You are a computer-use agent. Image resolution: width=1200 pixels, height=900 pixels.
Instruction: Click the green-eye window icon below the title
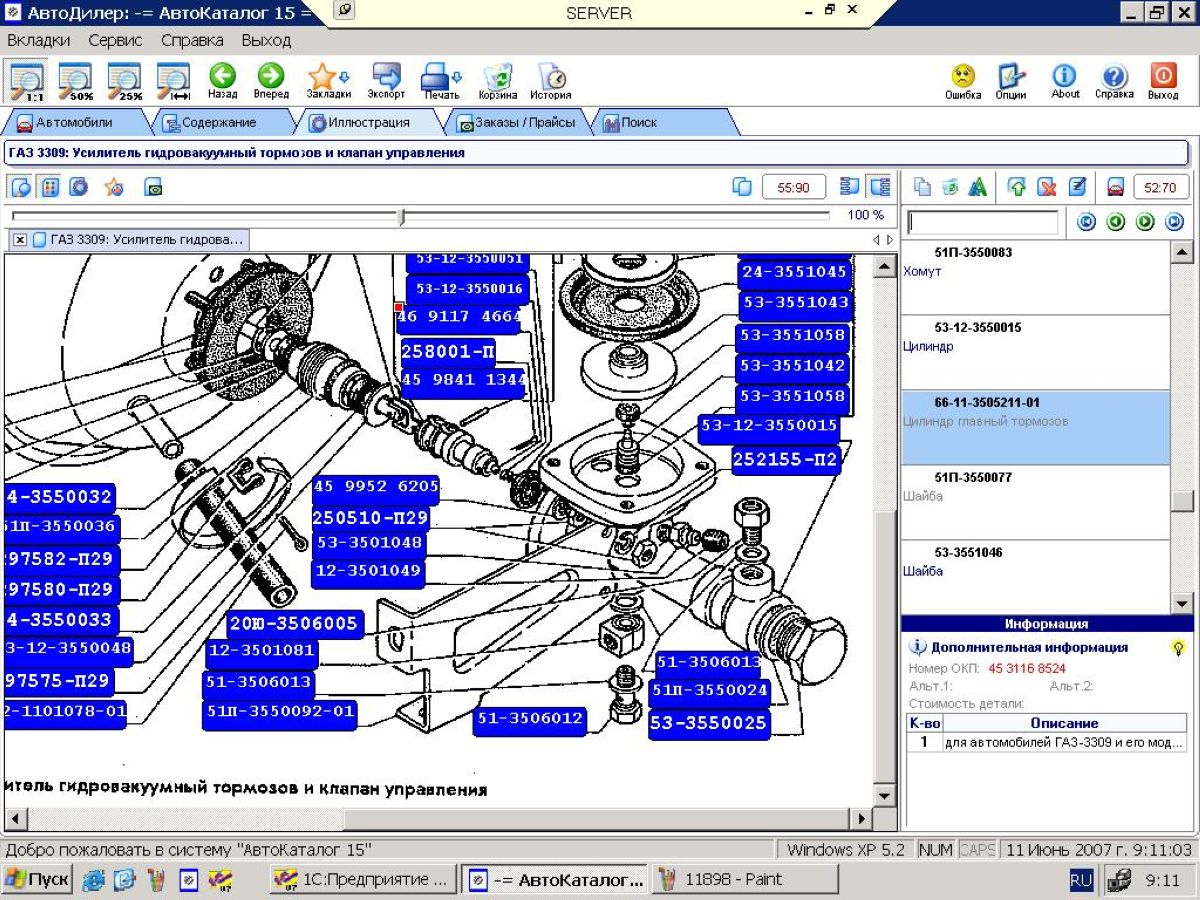pyautogui.click(x=153, y=187)
